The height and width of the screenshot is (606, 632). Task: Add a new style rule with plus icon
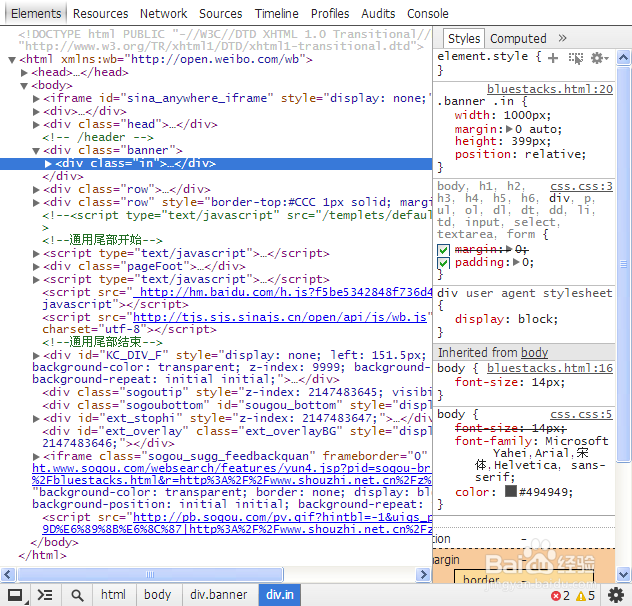click(x=553, y=58)
